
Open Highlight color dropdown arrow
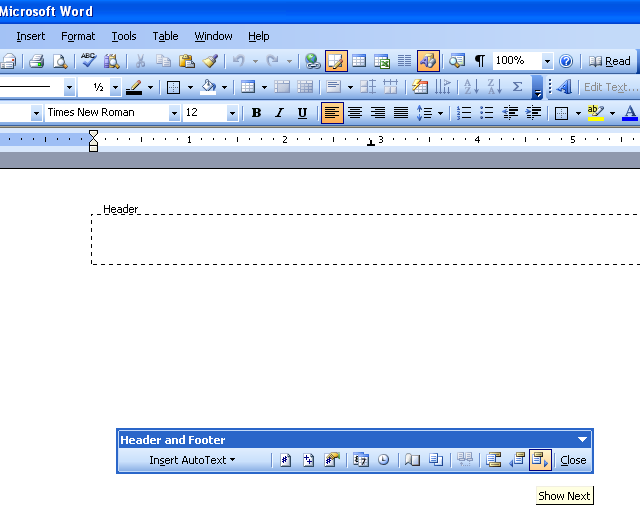coord(612,113)
